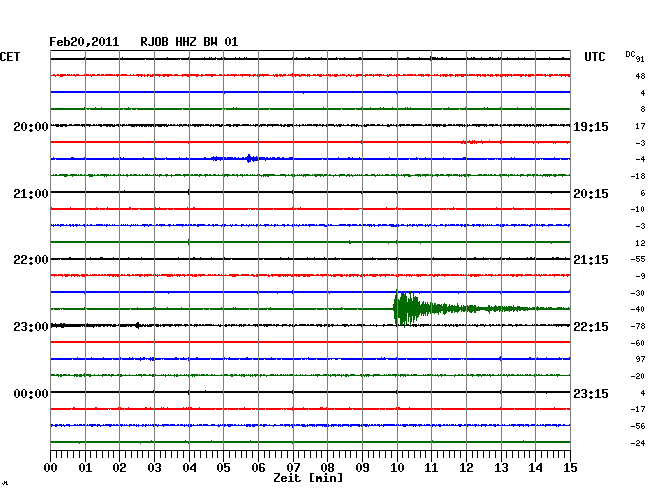
Task: Click the DC offset value "12"
Action: pos(640,242)
